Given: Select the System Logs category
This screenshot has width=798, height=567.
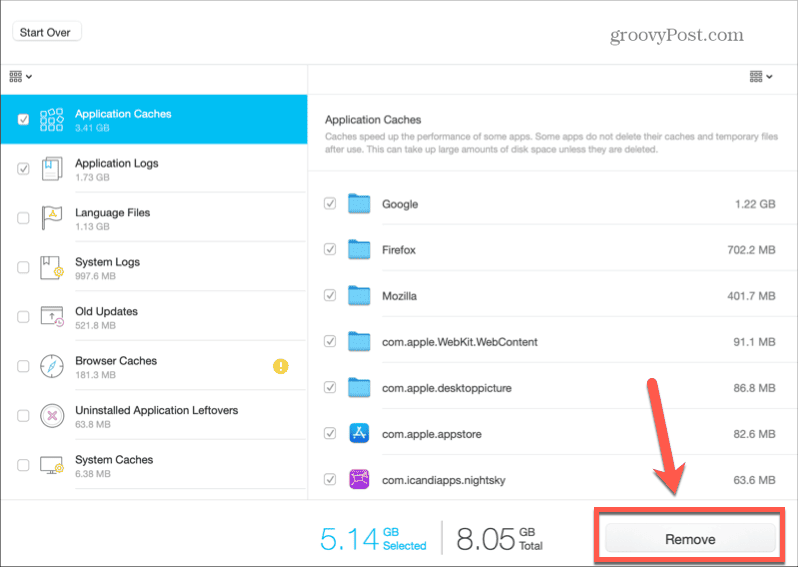Looking at the screenshot, I should point(154,267).
